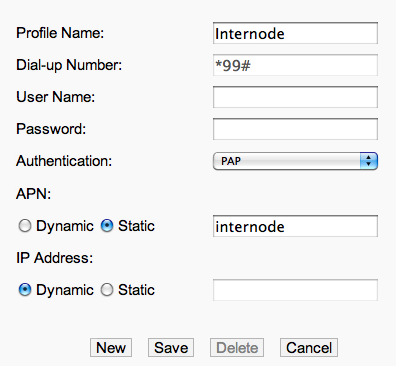Focus the Profile Name field
Screen dimensions: 396x366
[x=295, y=33]
